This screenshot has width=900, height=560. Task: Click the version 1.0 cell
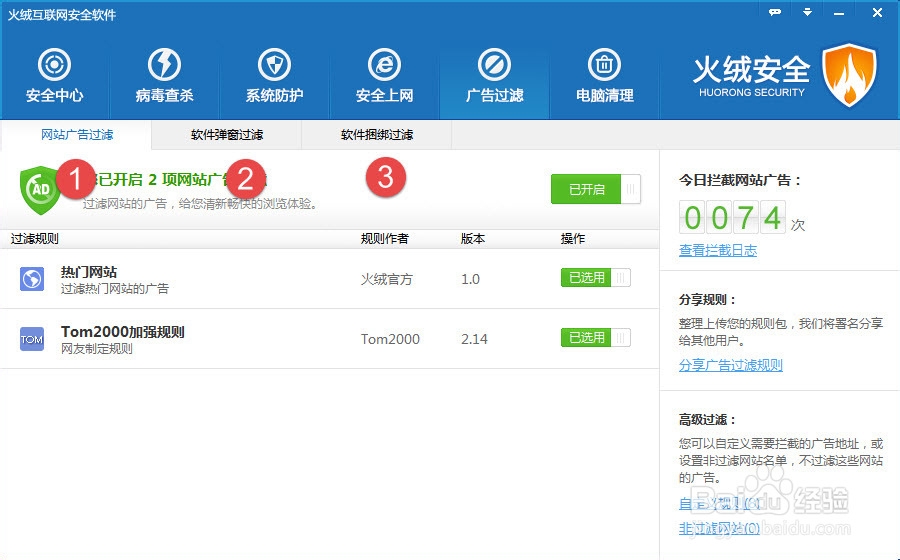click(471, 279)
